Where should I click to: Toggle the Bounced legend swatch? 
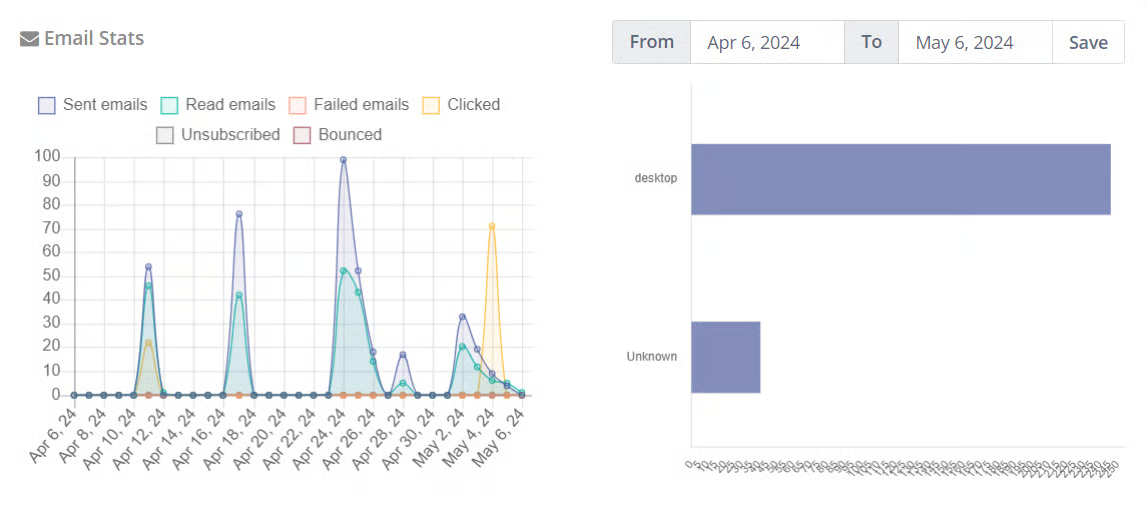point(302,135)
